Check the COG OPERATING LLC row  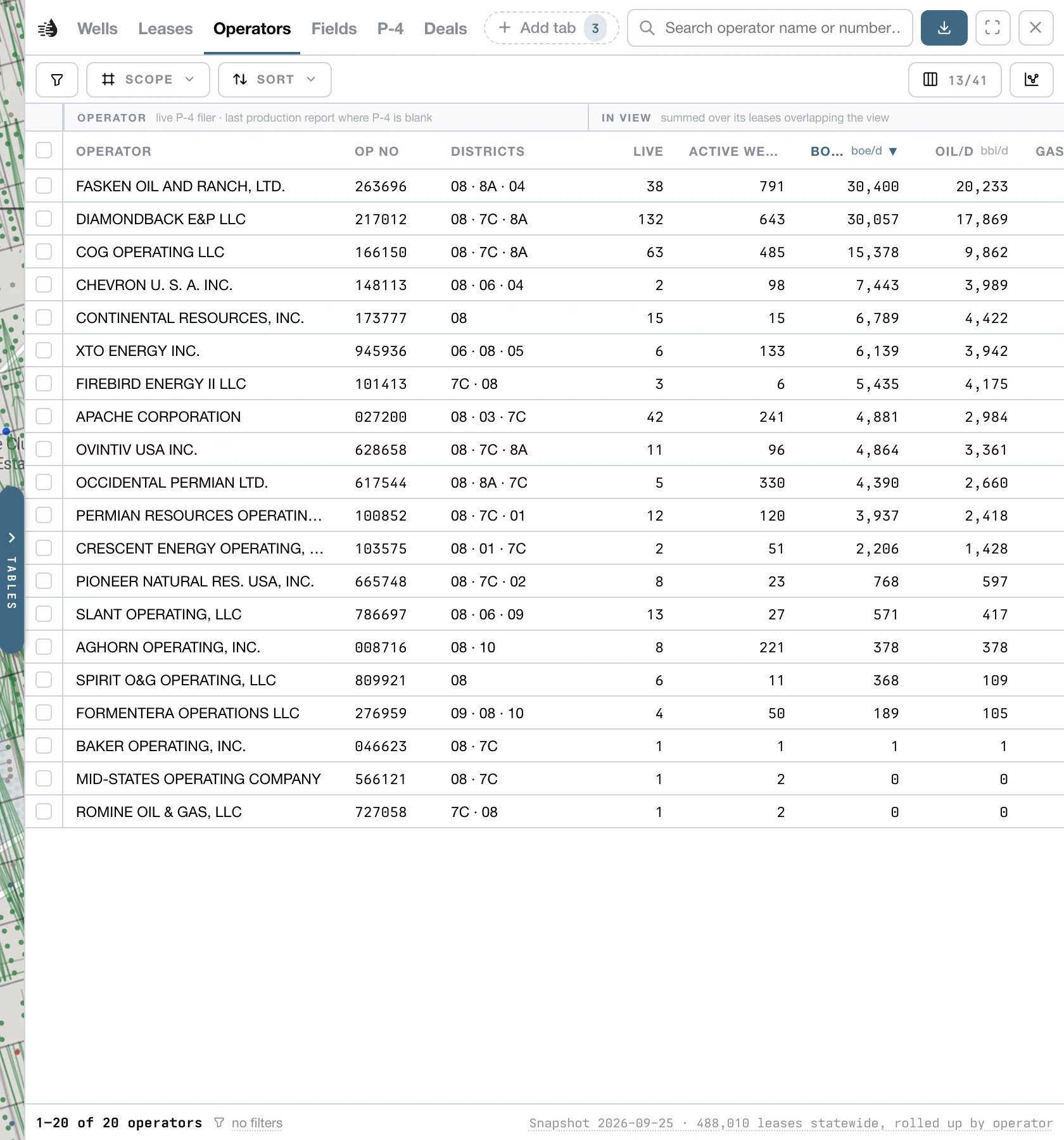pyautogui.click(x=44, y=252)
